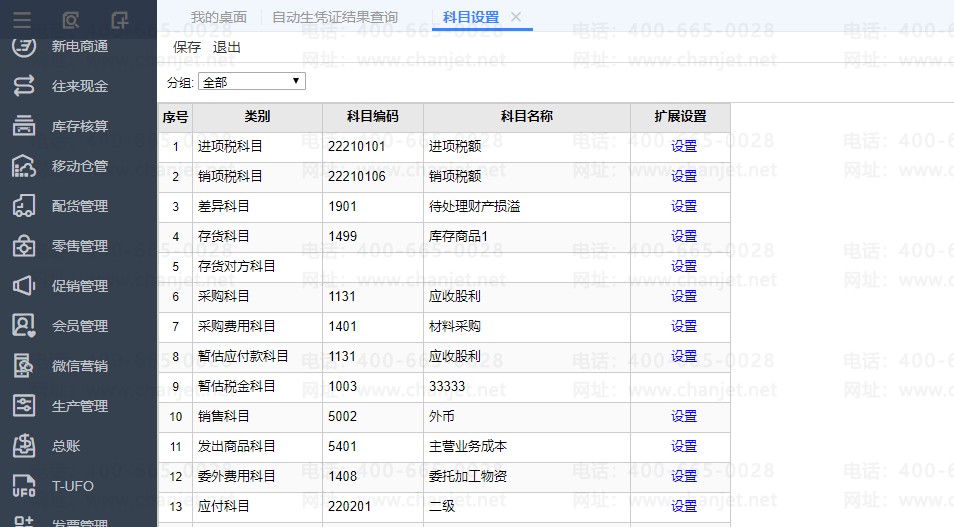The height and width of the screenshot is (527, 954).
Task: Open the T-UFO module icon
Action: (x=24, y=486)
